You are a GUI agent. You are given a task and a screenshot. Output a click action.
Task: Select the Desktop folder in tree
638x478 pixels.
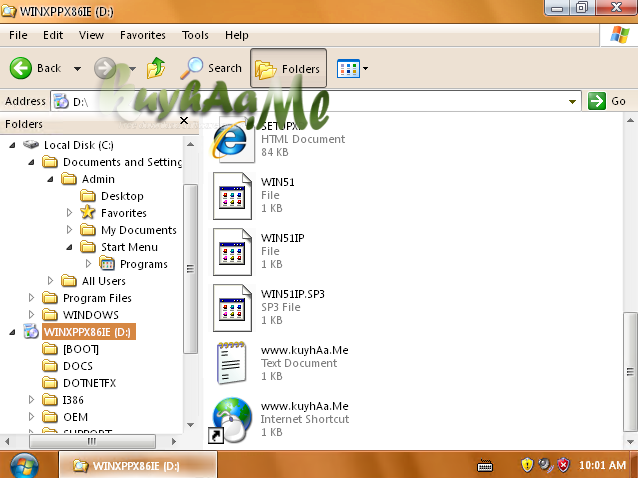pos(112,196)
